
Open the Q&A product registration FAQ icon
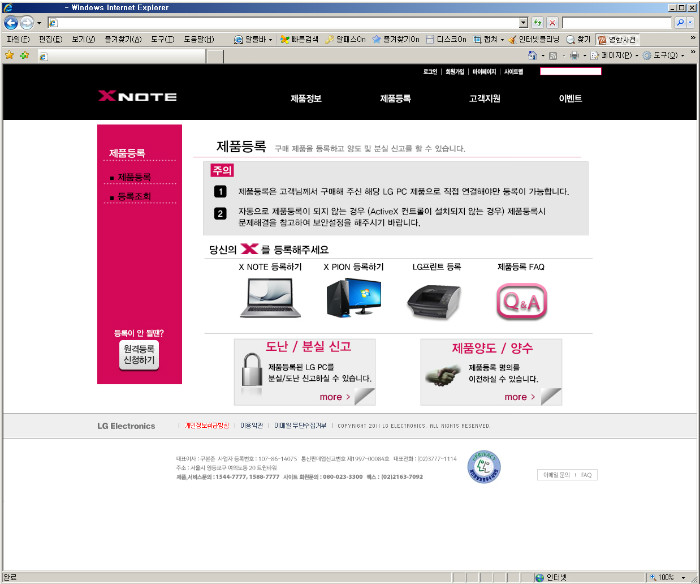pos(521,299)
